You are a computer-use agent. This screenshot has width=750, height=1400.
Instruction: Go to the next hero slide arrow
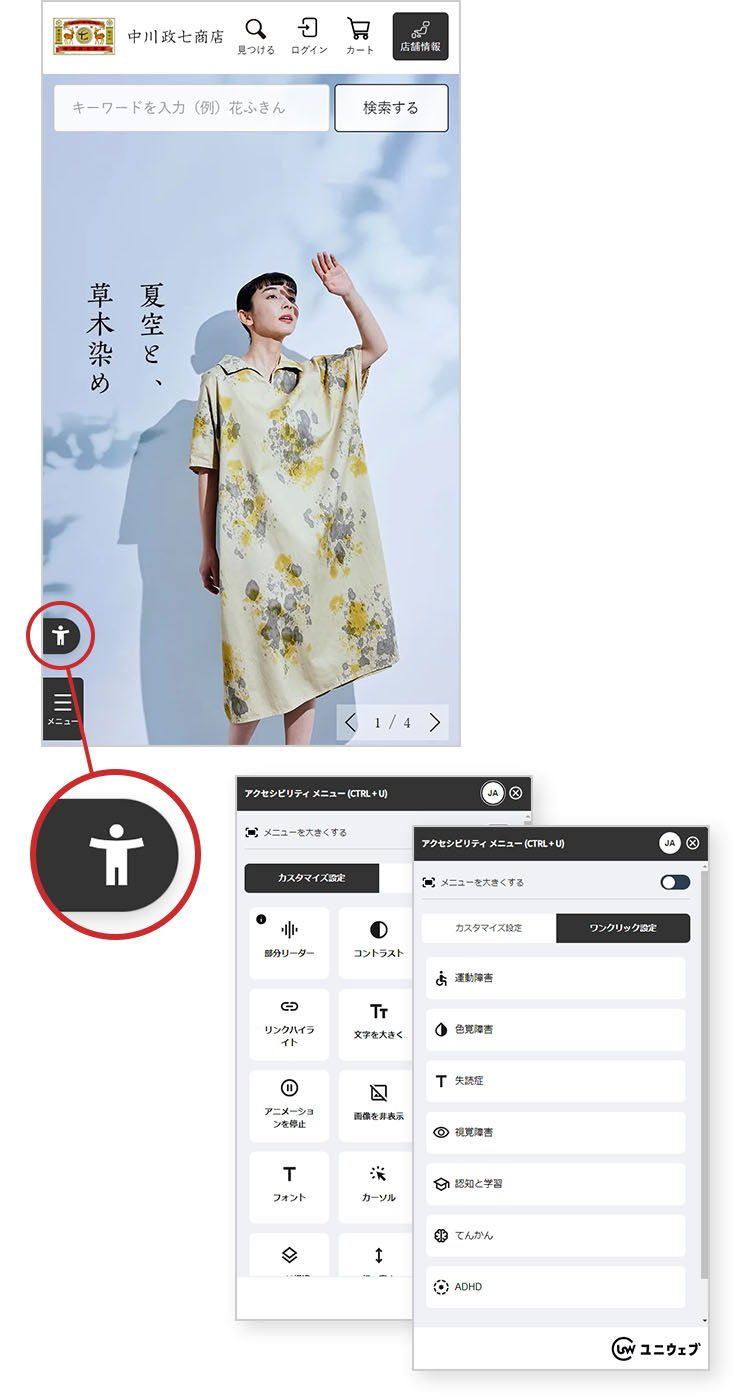click(x=434, y=722)
